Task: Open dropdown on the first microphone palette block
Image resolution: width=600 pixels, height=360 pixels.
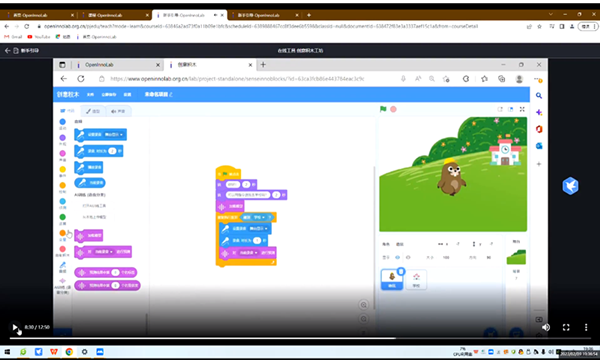Action: (x=113, y=135)
